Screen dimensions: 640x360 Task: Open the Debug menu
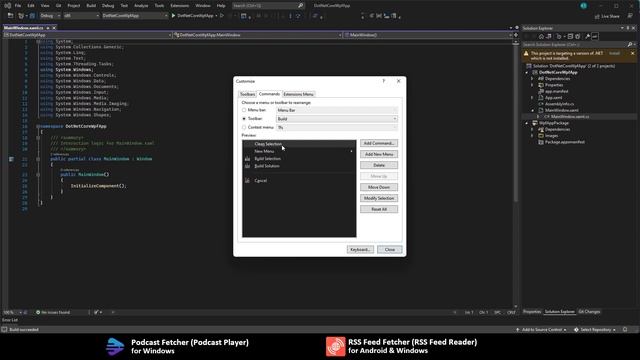[x=108, y=6]
